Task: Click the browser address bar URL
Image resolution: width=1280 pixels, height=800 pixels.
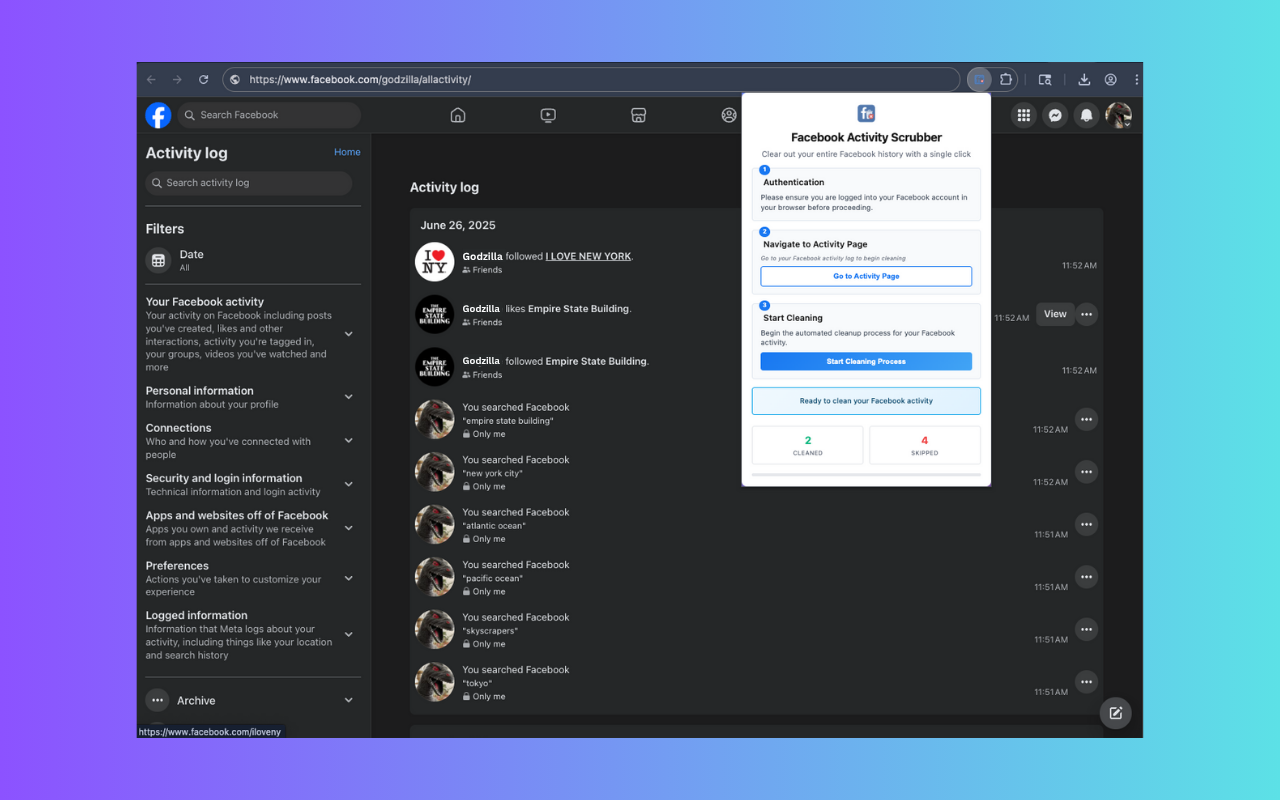Action: (360, 79)
